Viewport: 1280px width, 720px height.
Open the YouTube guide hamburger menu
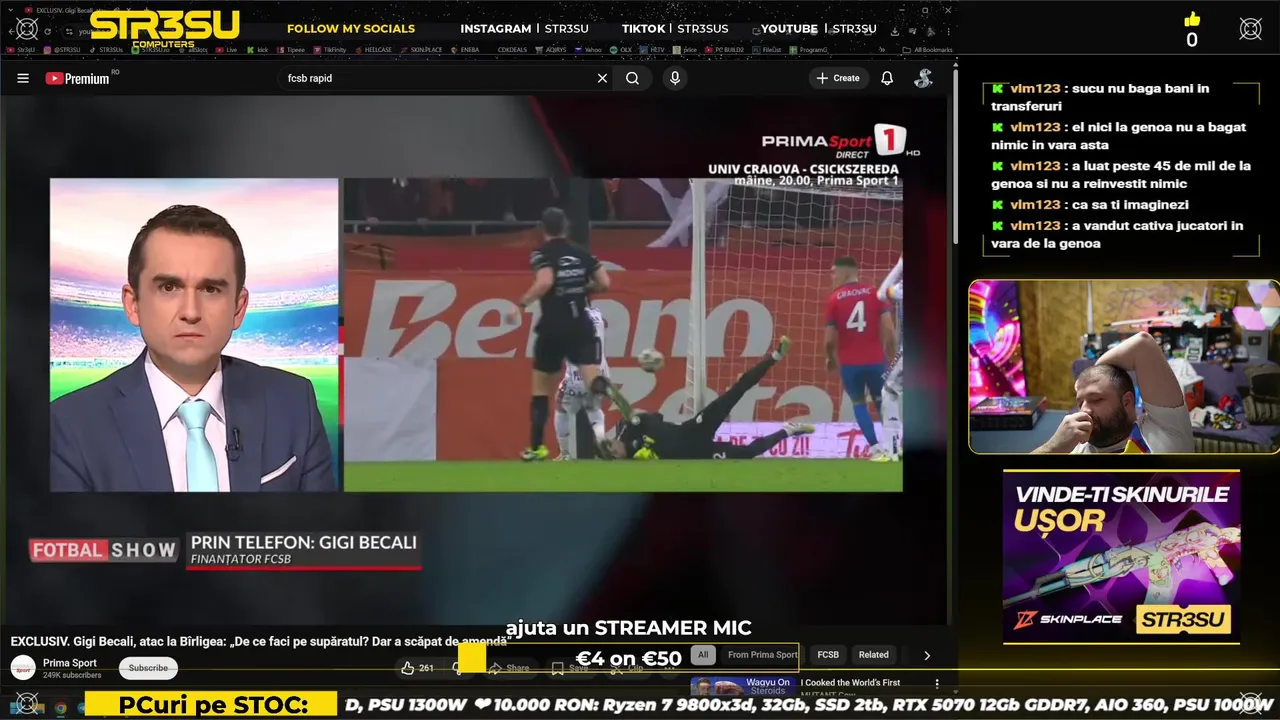[23, 78]
